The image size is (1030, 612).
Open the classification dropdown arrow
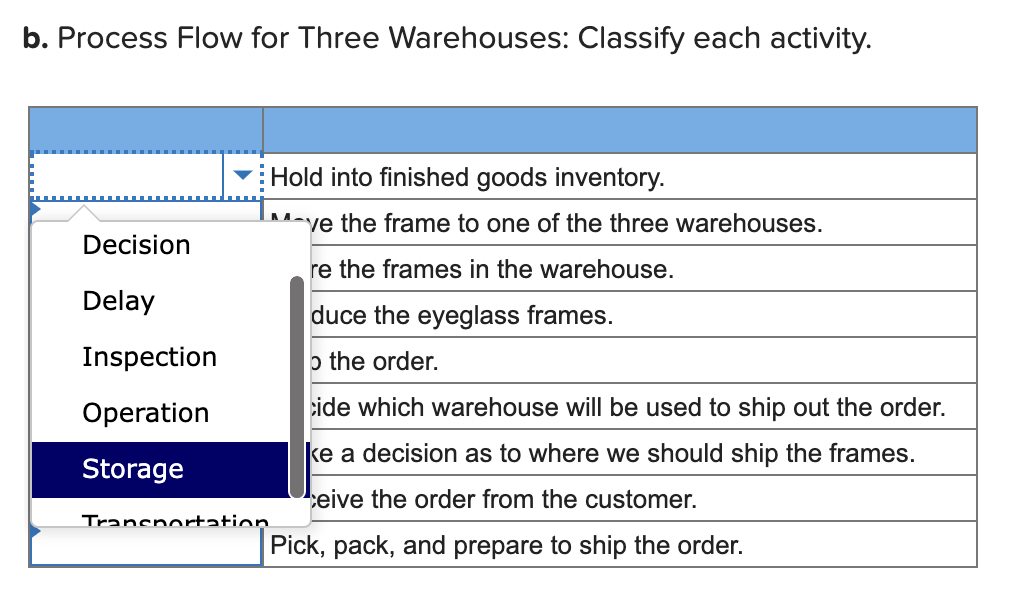[x=241, y=174]
